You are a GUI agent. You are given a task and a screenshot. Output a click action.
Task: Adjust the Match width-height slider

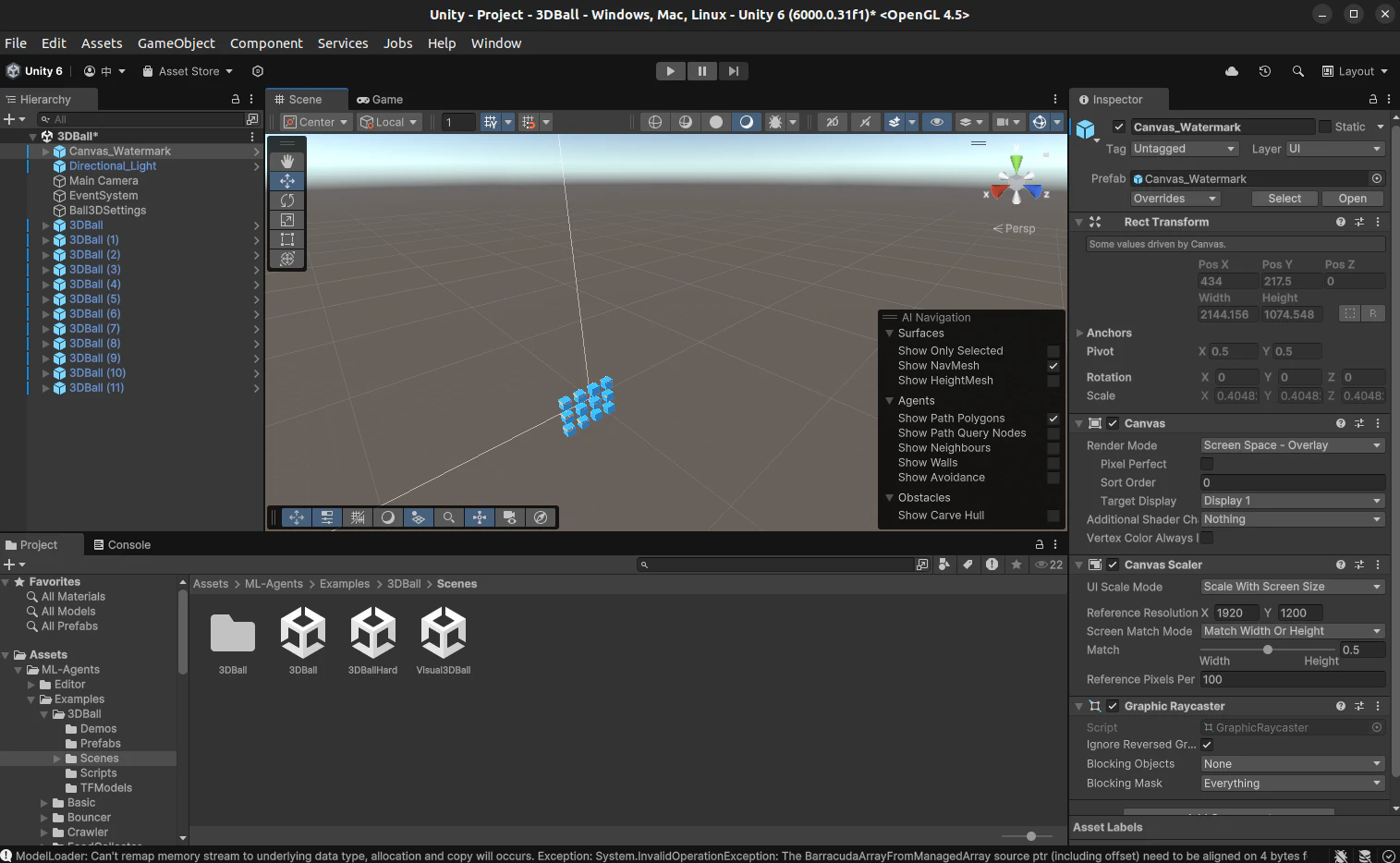point(1268,650)
